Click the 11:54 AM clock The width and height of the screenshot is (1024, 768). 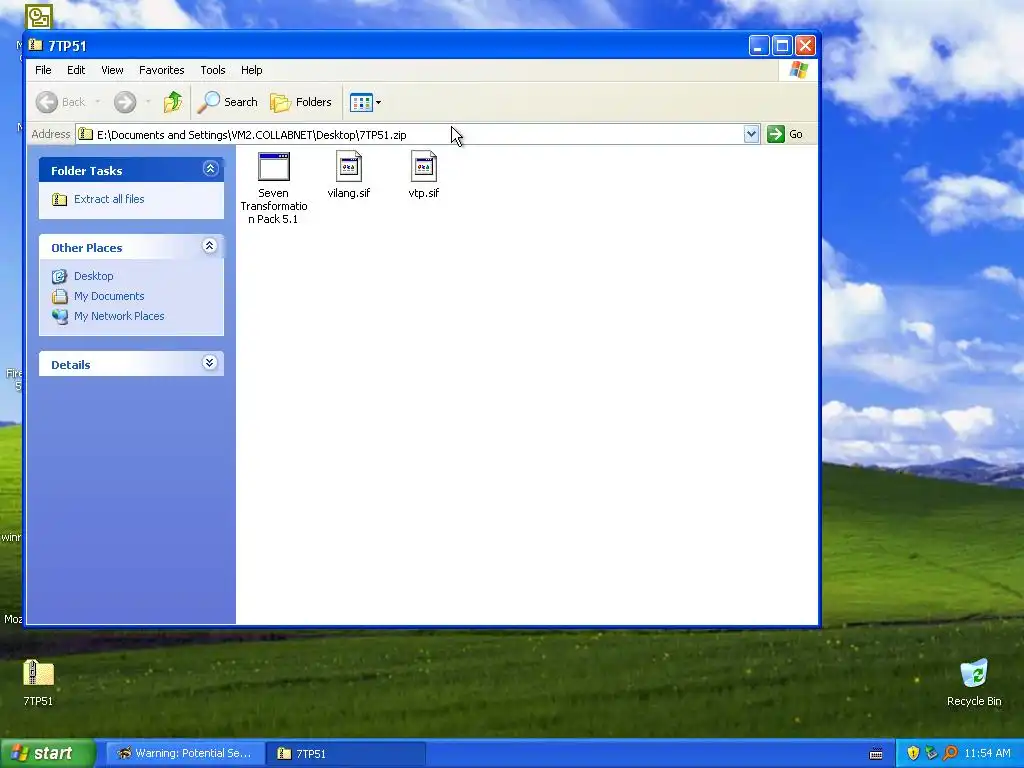(987, 754)
